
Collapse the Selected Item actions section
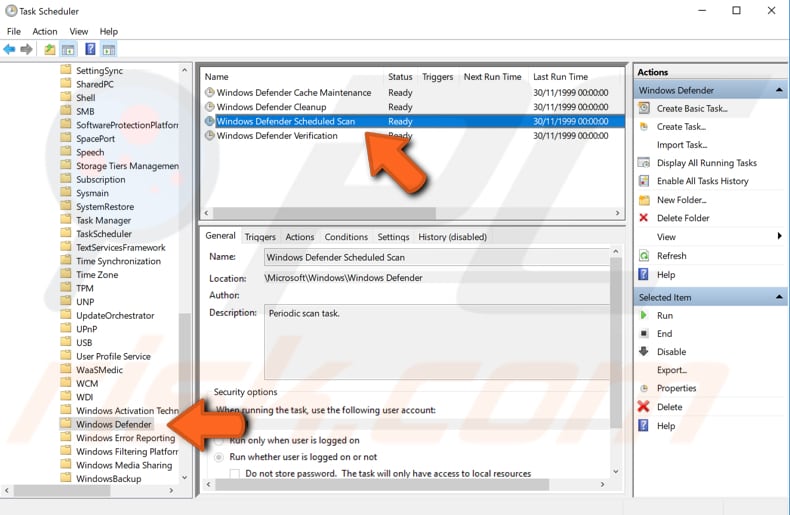pos(779,297)
